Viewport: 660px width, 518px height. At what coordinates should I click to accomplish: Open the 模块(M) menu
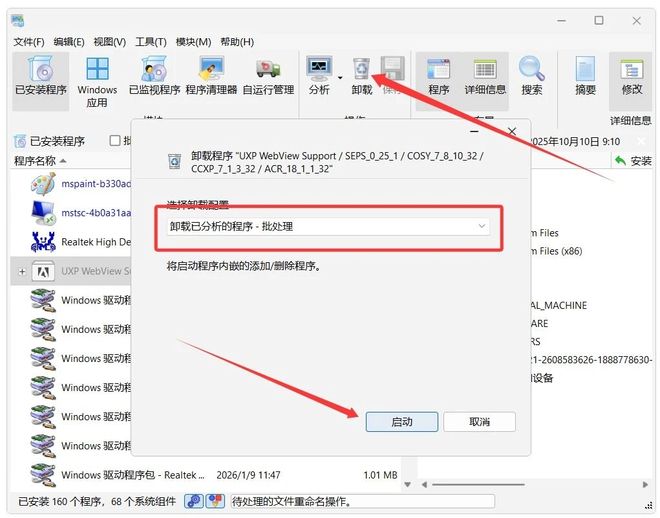(193, 42)
